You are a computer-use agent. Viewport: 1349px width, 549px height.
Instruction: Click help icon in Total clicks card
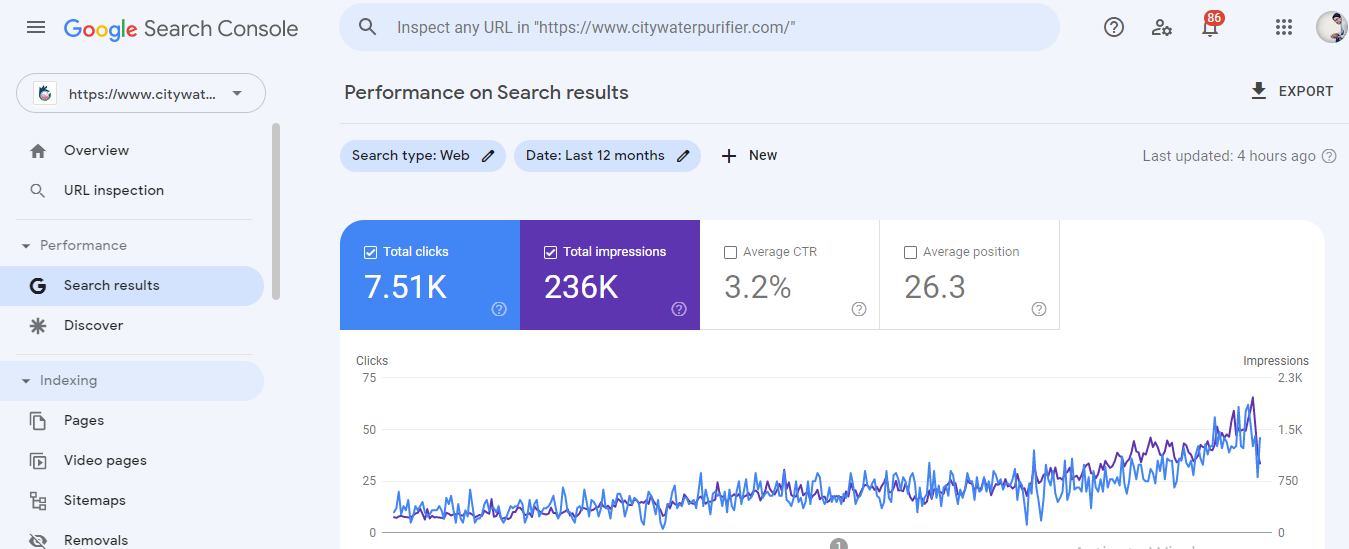[x=499, y=309]
